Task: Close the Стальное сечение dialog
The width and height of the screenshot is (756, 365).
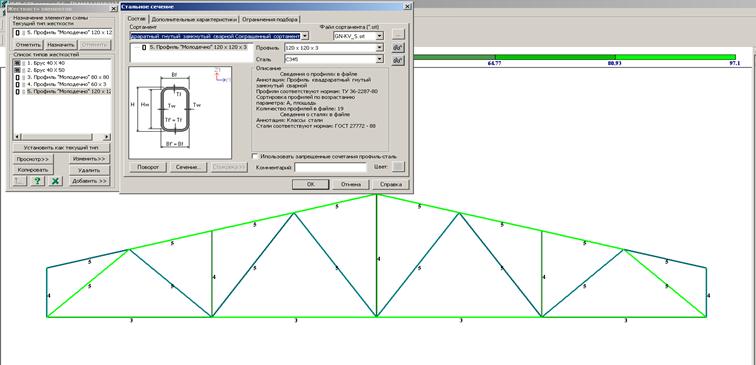Action: (x=407, y=6)
